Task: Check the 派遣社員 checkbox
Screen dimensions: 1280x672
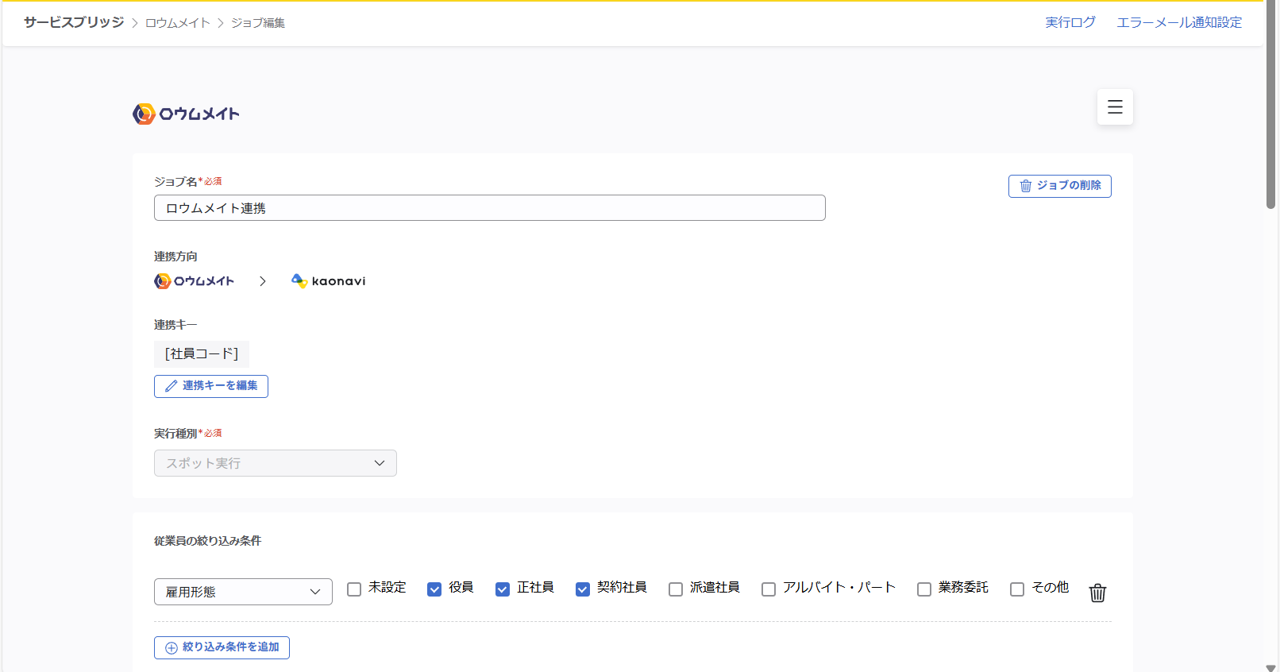Action: (x=675, y=589)
